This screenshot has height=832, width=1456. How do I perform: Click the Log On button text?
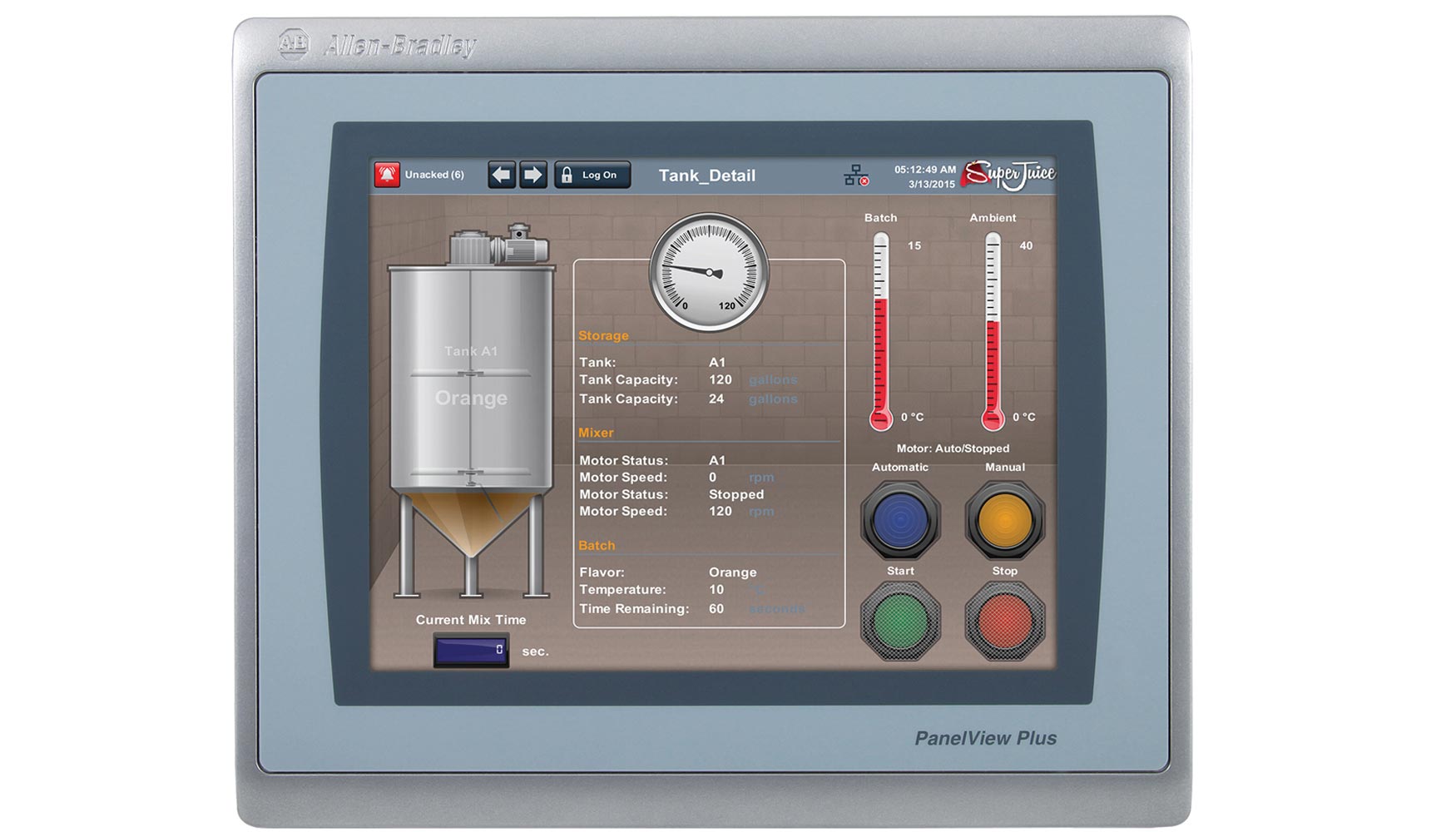[x=599, y=175]
